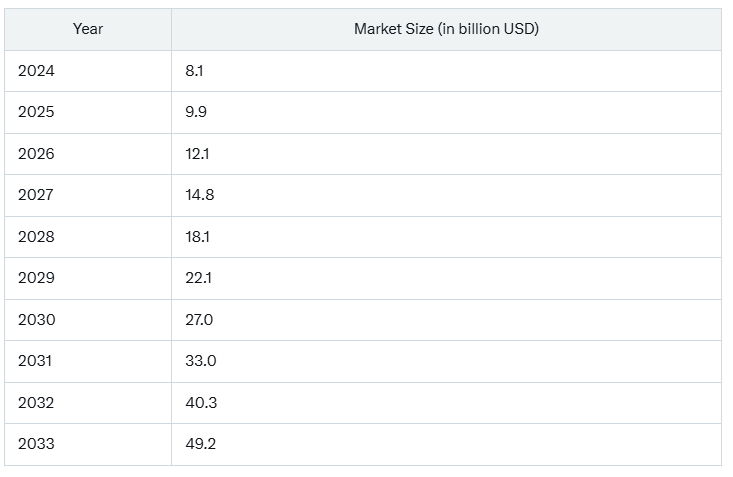Select the 2027 year cell
This screenshot has height=477, width=733.
pos(36,195)
